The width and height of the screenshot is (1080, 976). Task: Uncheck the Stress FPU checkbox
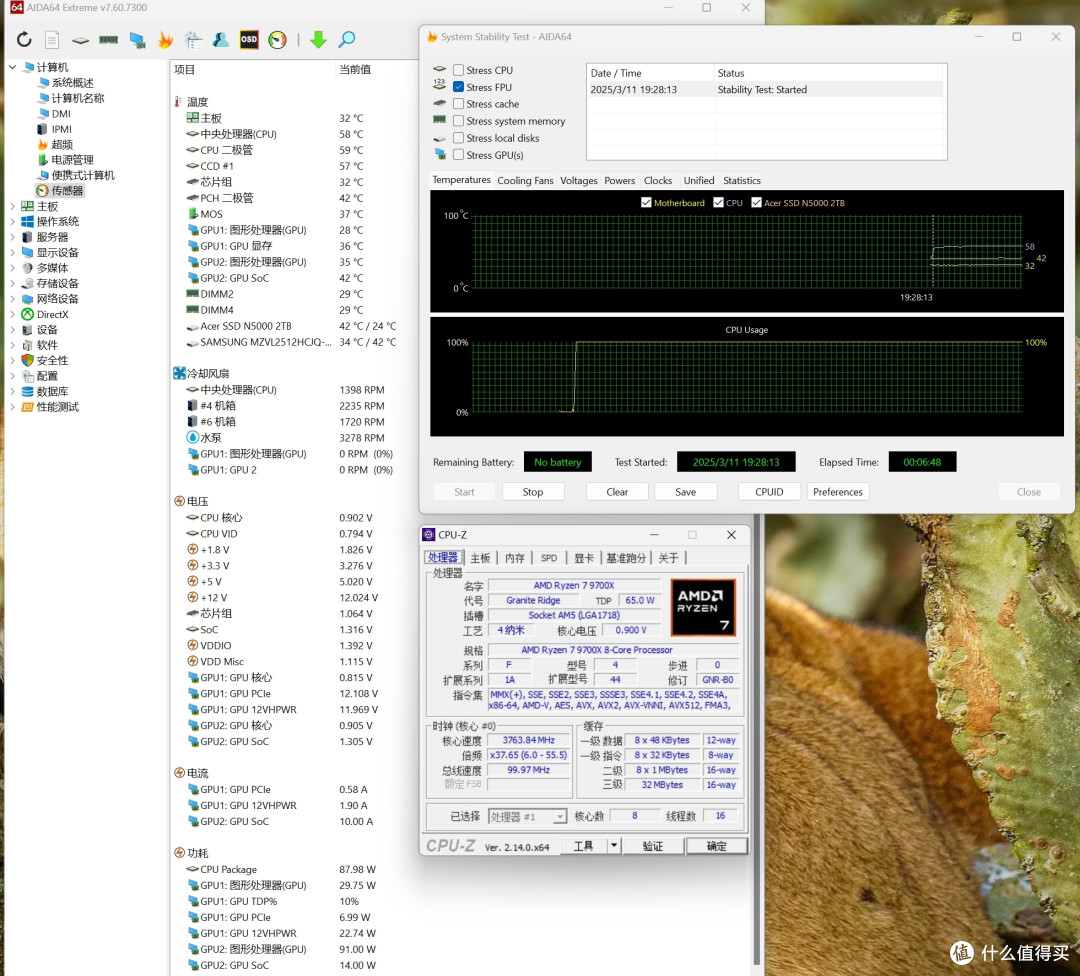tap(458, 87)
